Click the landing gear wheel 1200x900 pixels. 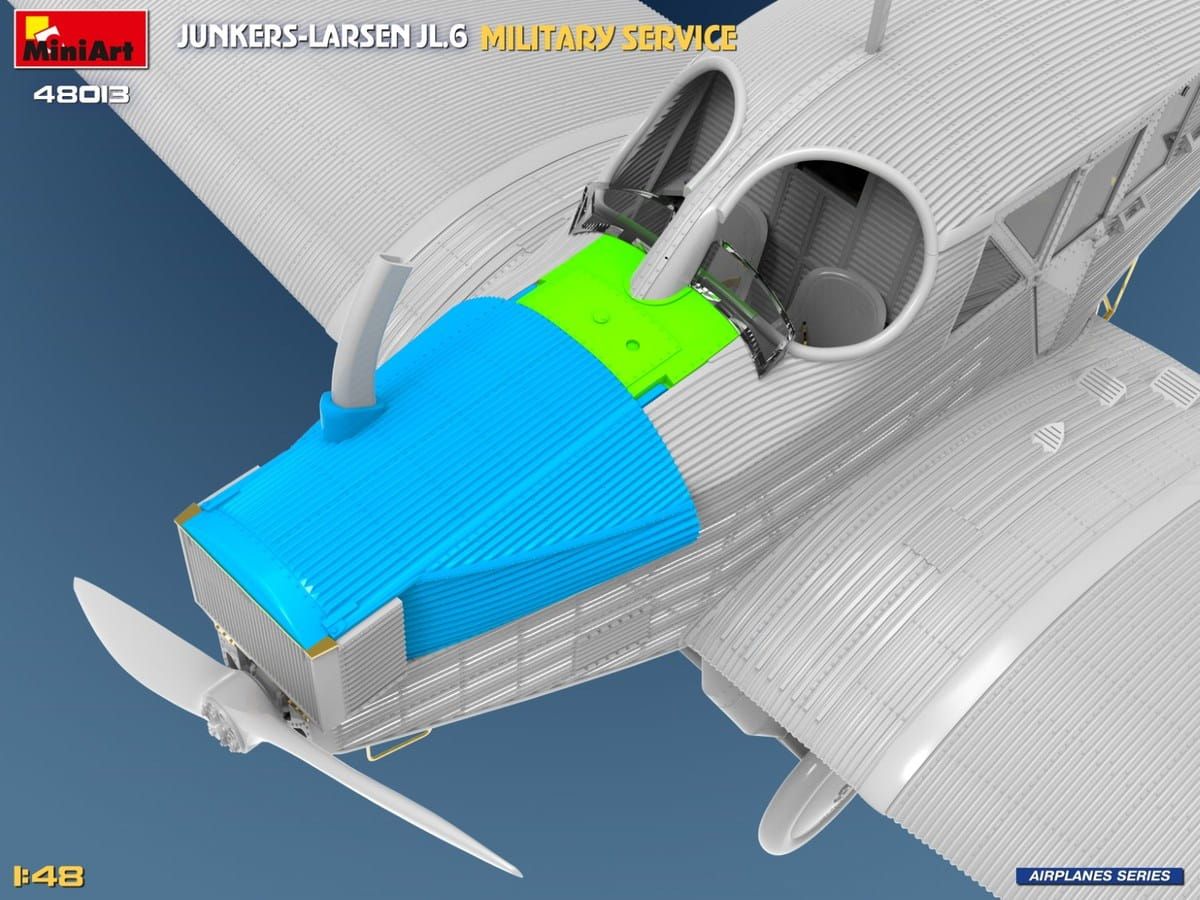[x=800, y=795]
